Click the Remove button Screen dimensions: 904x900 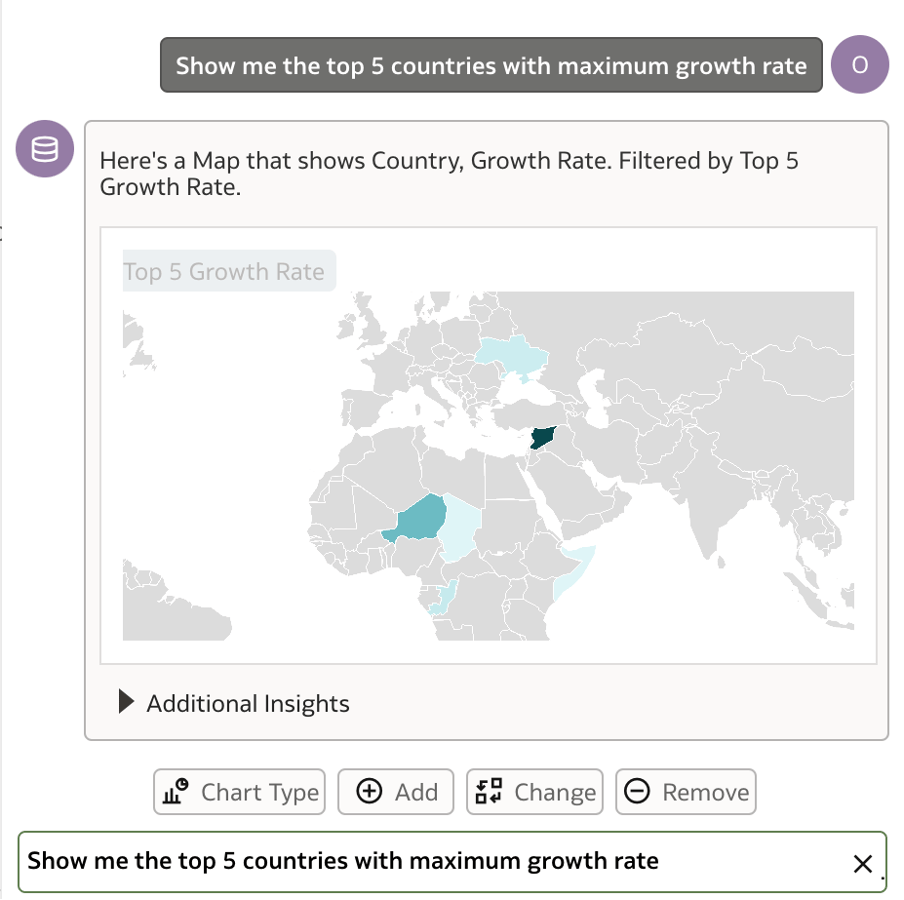point(685,791)
